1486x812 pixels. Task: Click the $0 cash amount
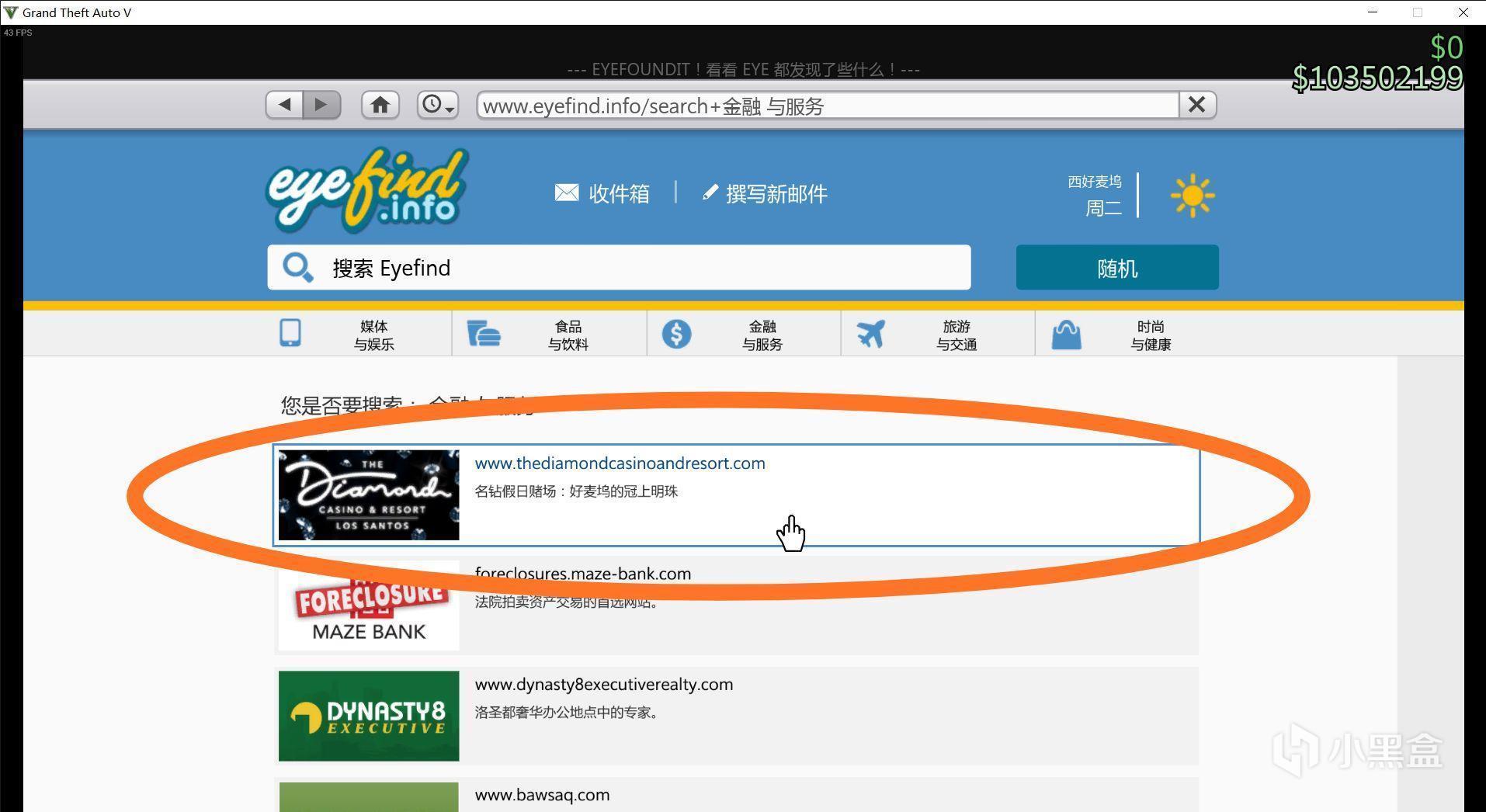tap(1446, 47)
